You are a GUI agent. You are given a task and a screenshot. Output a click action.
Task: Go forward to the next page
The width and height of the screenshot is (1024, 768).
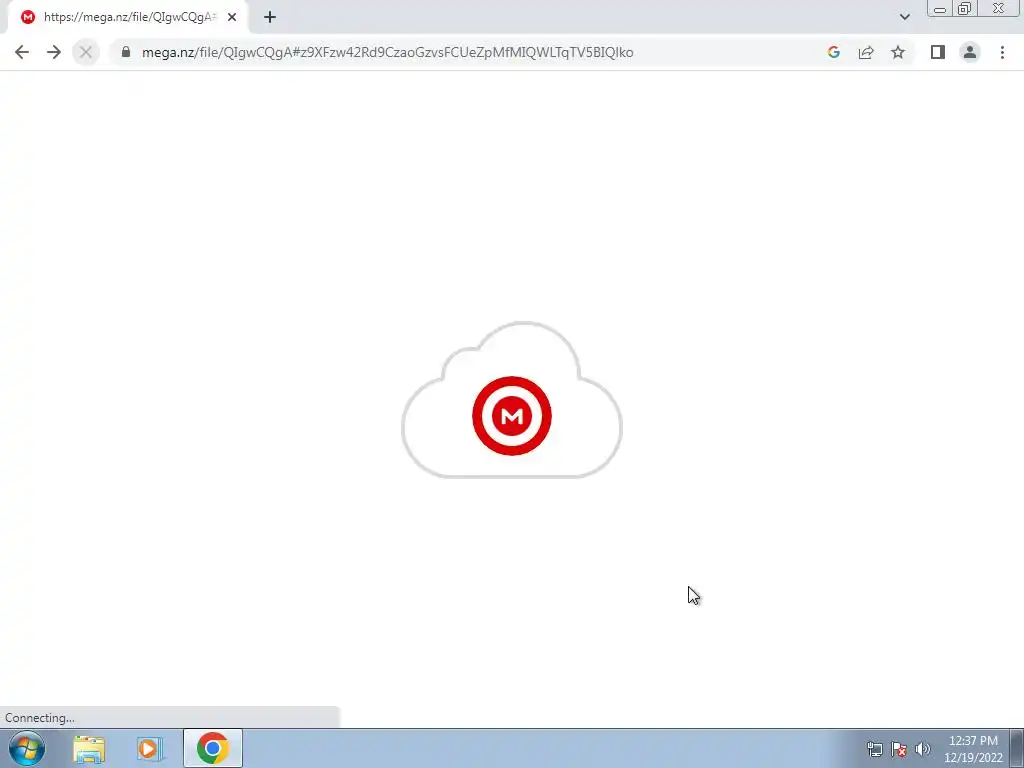pyautogui.click(x=54, y=52)
